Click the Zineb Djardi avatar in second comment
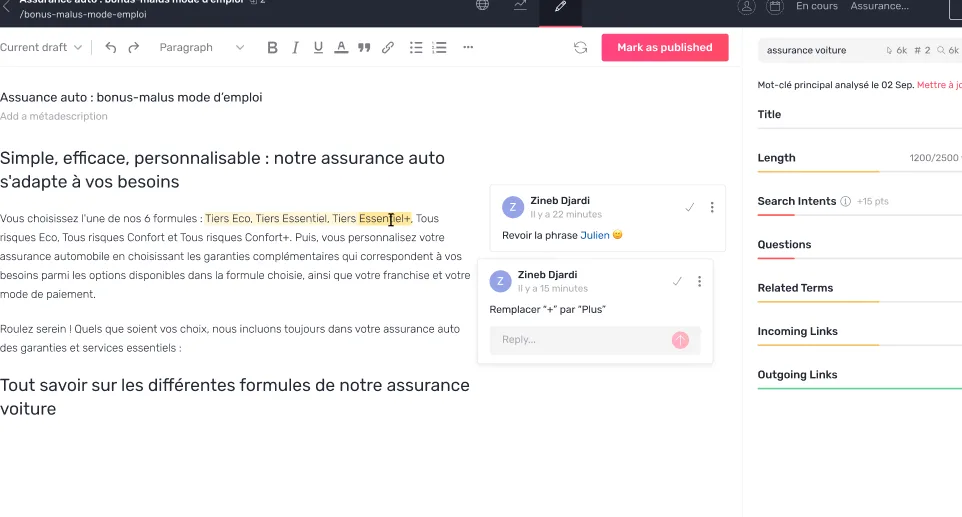 (501, 281)
